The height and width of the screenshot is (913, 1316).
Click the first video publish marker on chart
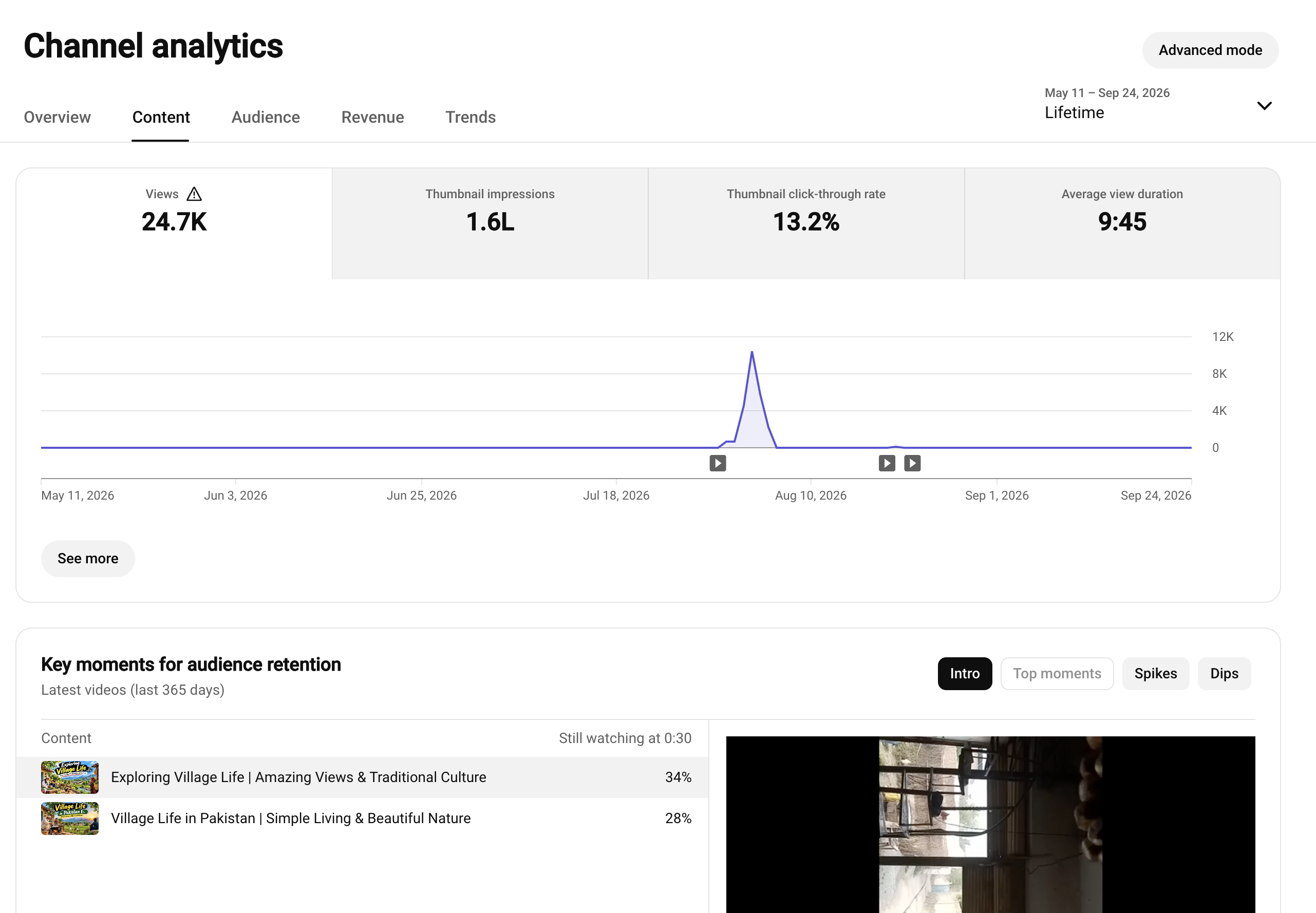coord(718,463)
